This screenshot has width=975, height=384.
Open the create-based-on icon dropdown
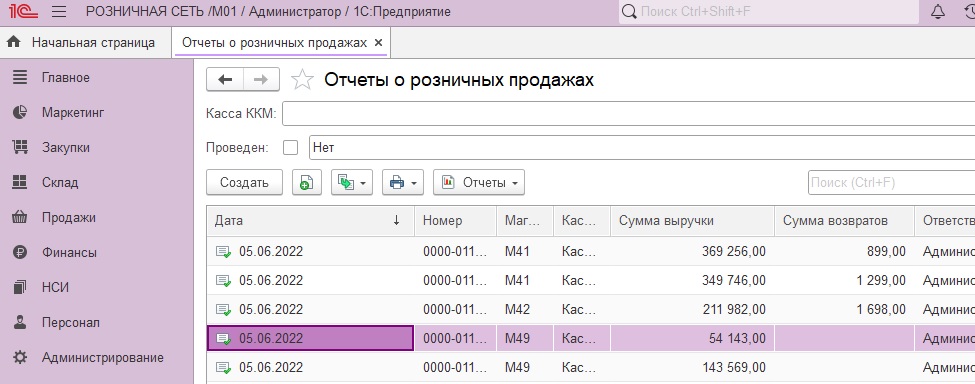[x=352, y=183]
